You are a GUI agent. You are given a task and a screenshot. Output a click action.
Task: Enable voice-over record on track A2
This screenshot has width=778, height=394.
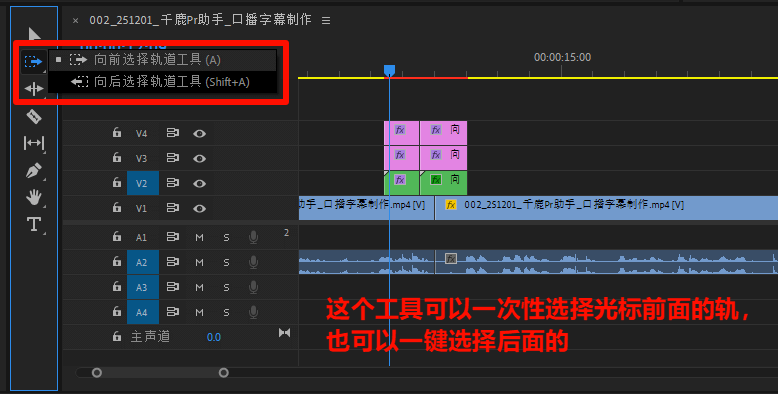(253, 262)
